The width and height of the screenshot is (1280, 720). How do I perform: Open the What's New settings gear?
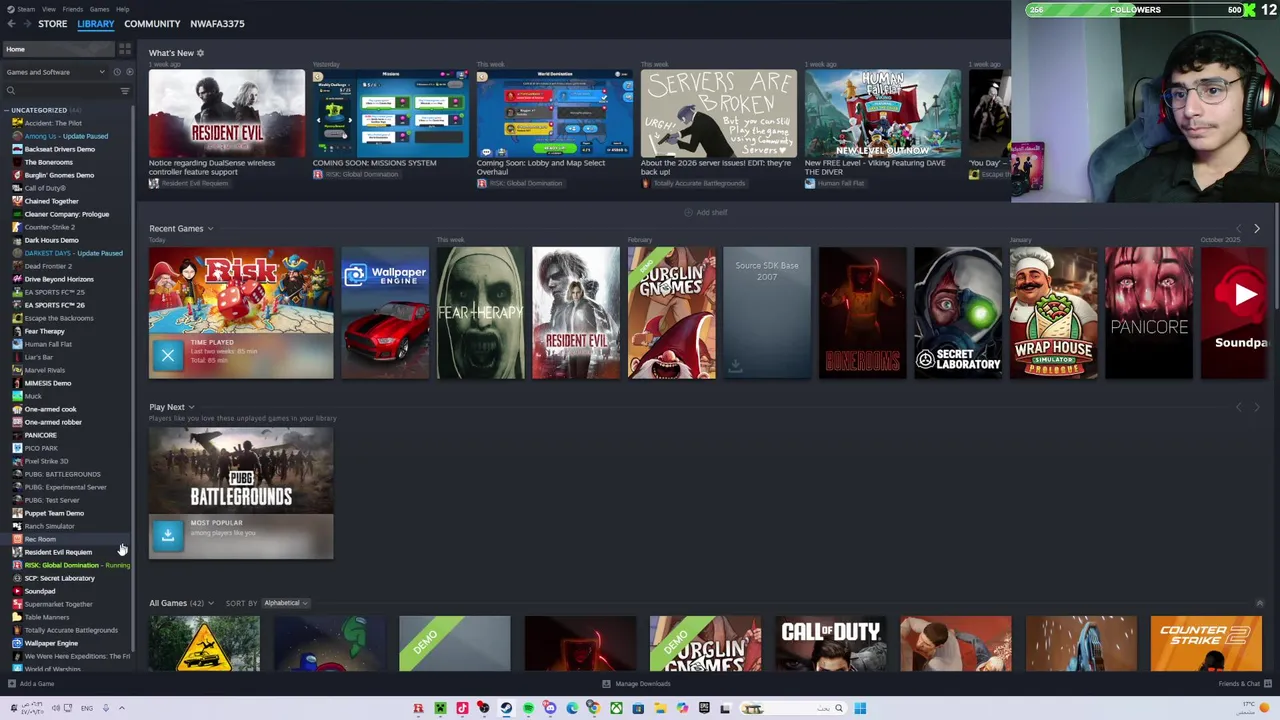(x=200, y=53)
